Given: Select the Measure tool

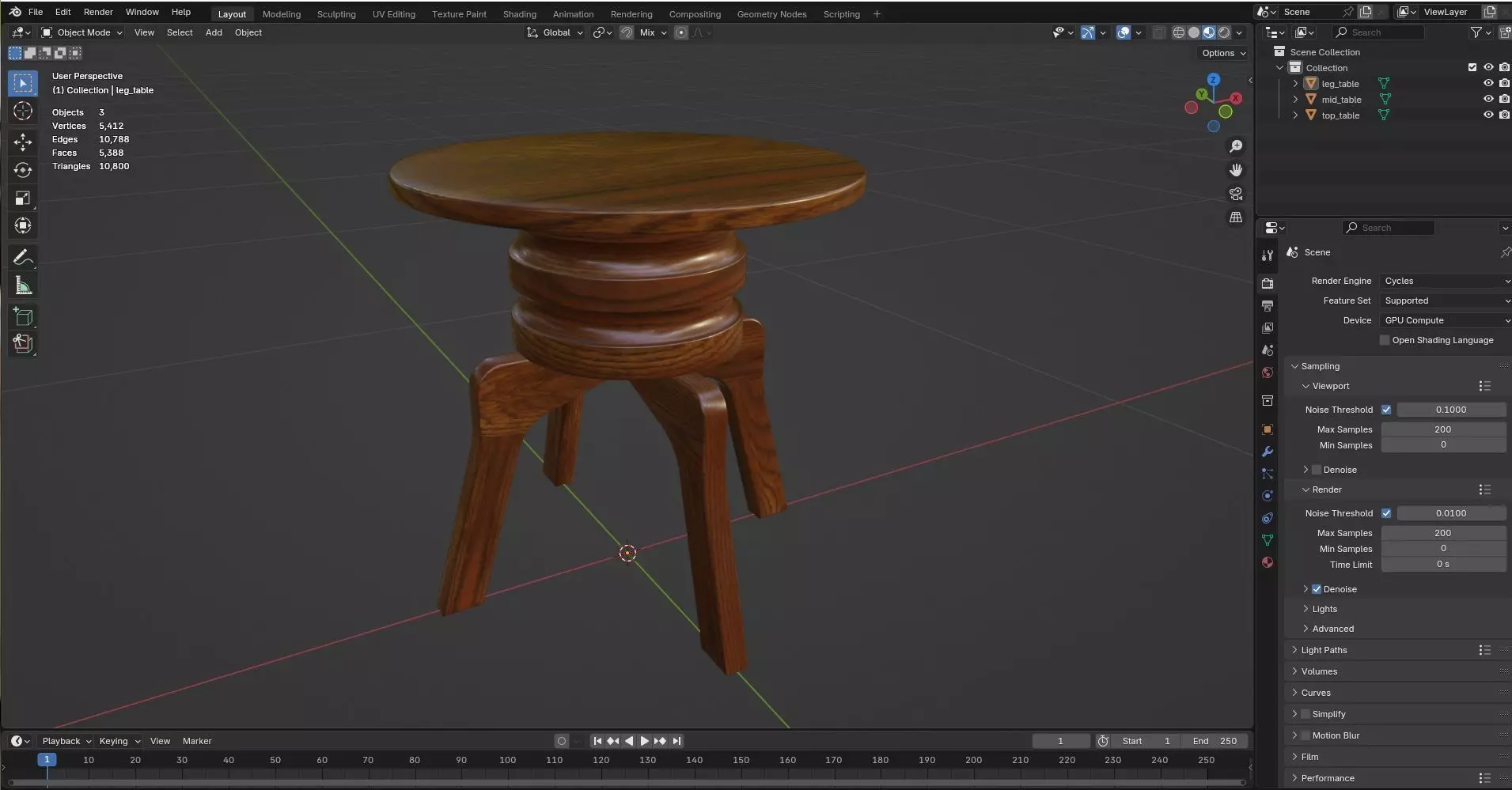Looking at the screenshot, I should (x=23, y=286).
